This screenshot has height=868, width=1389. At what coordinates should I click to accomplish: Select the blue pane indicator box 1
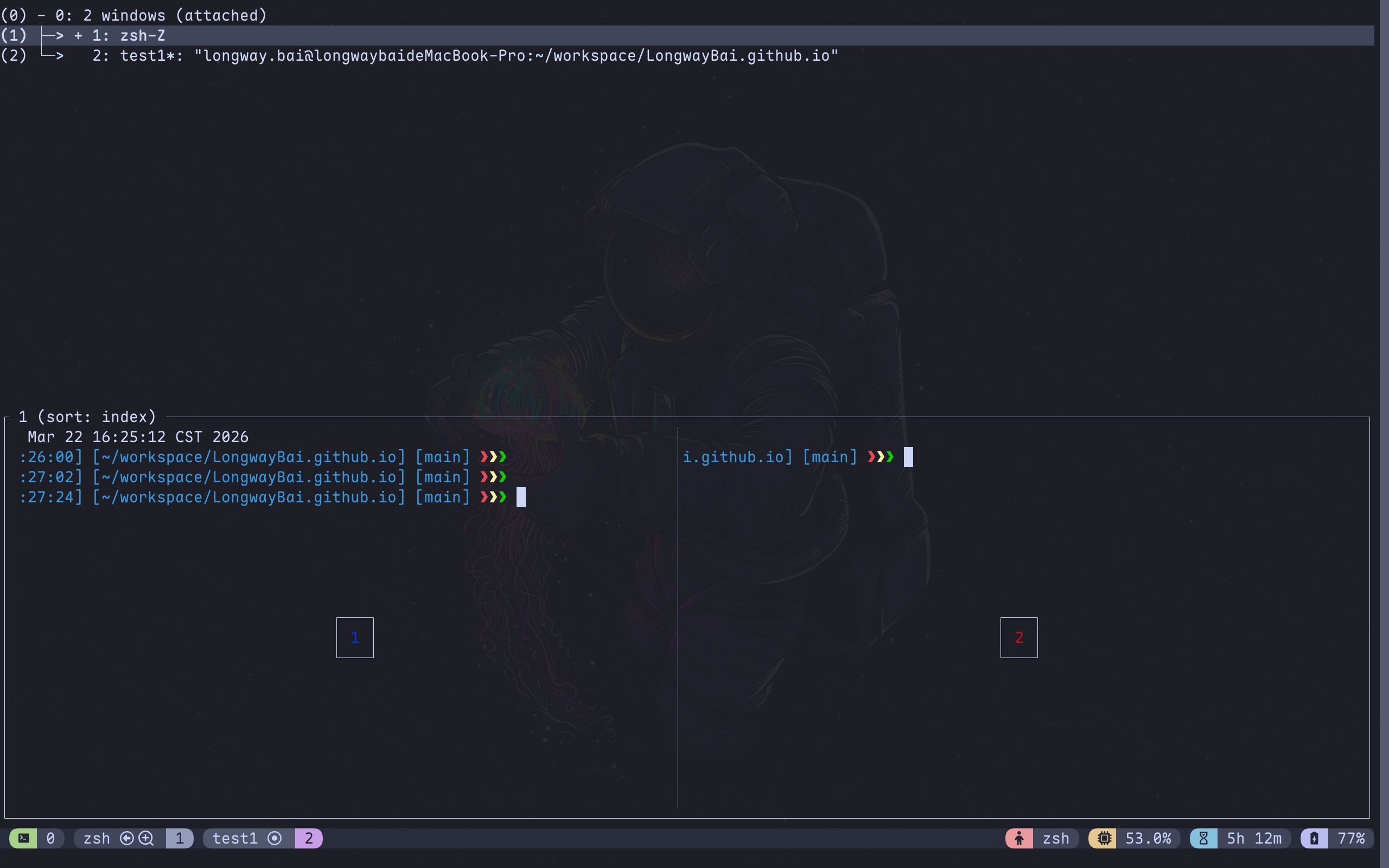coord(355,637)
